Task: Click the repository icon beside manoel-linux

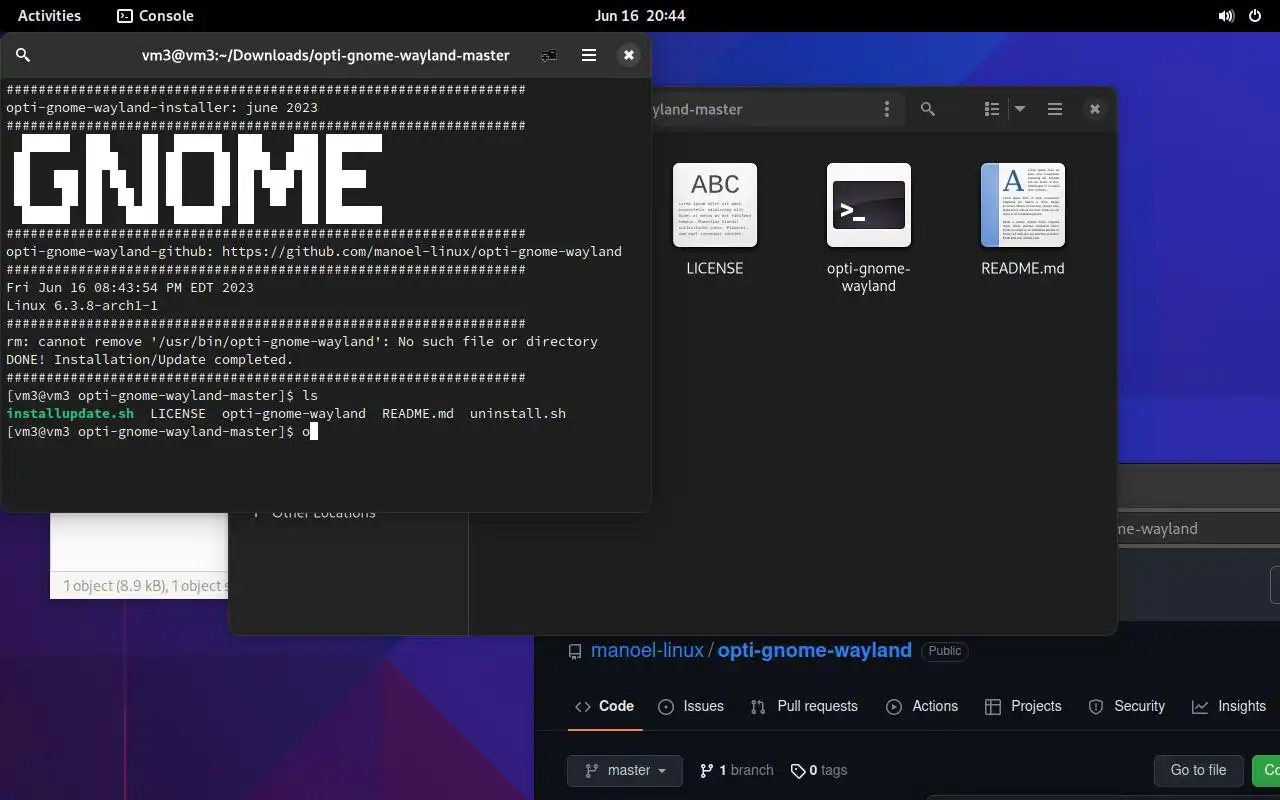Action: (x=575, y=651)
